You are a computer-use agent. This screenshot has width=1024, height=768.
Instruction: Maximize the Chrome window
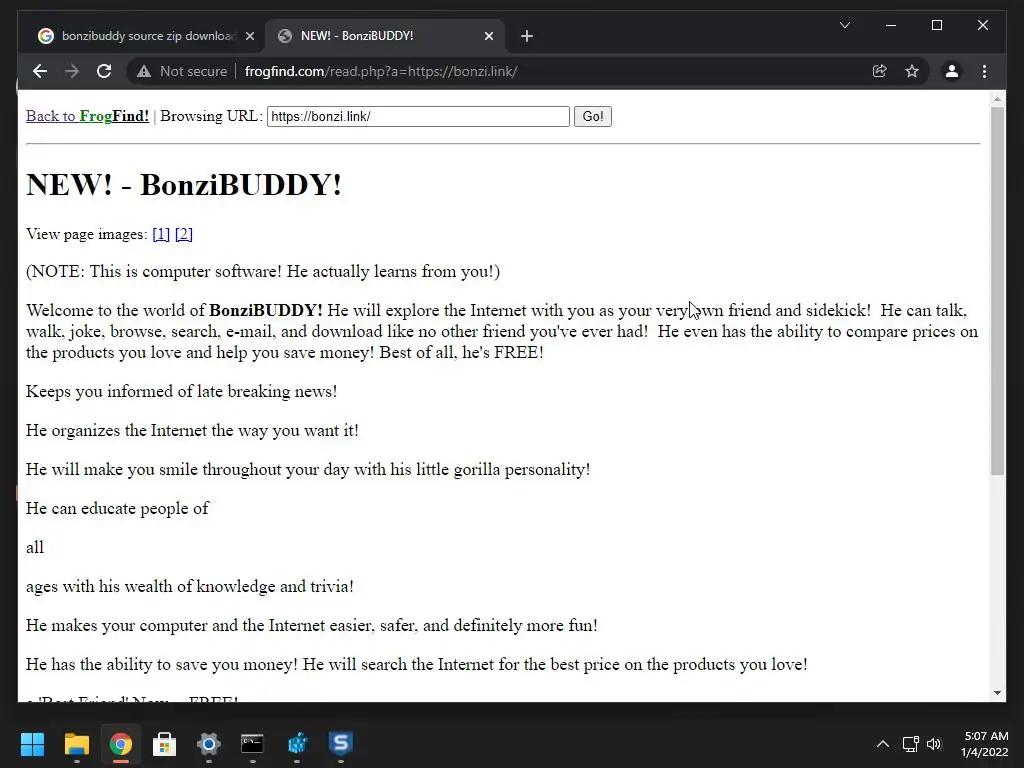pos(937,25)
